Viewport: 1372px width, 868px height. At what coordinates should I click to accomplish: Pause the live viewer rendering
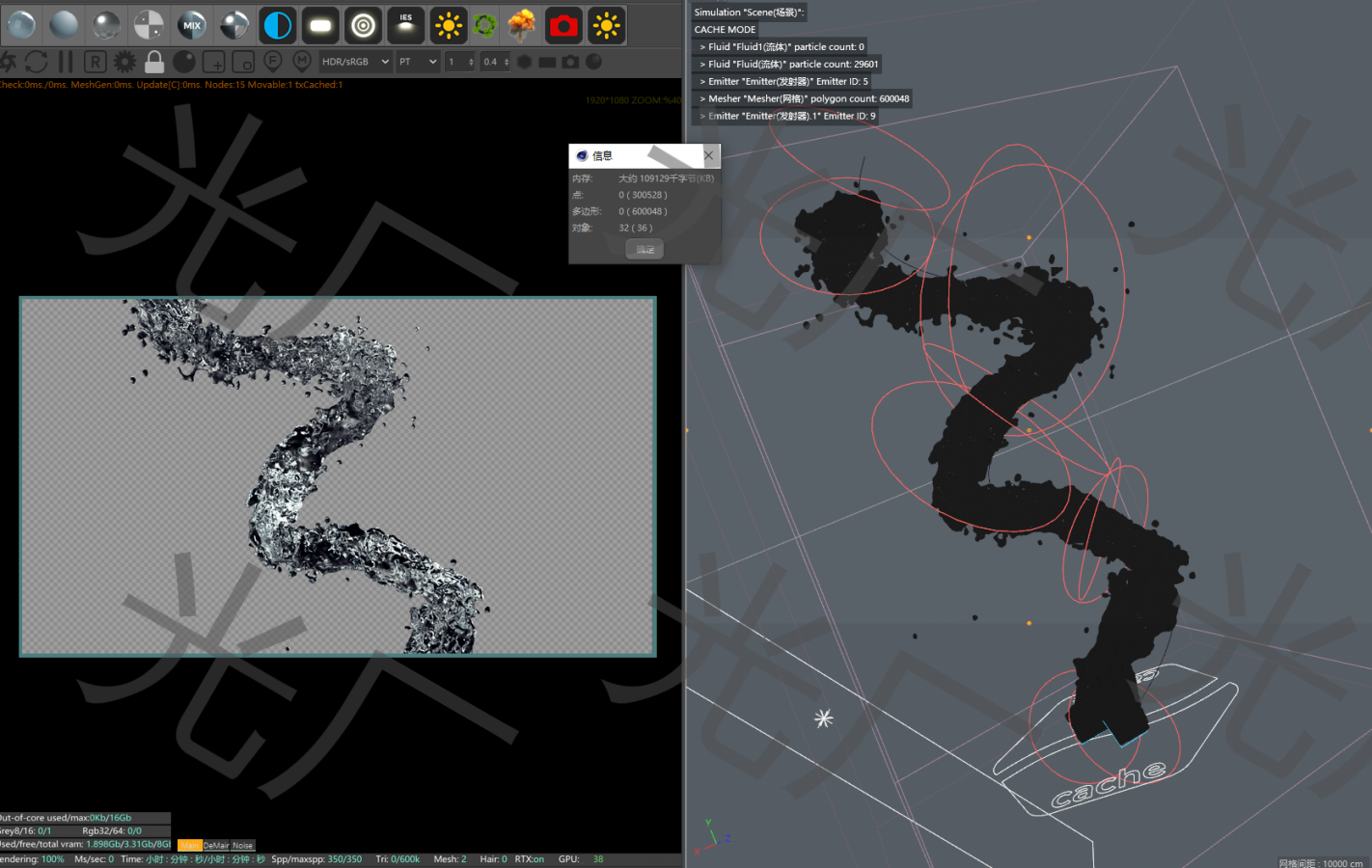coord(64,61)
